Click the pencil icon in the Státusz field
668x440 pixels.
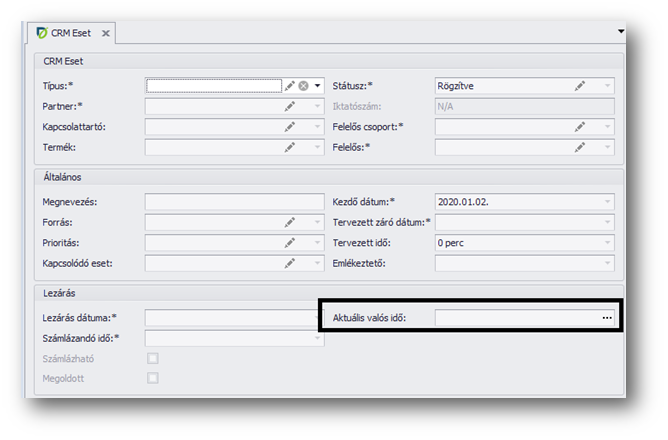(x=579, y=86)
